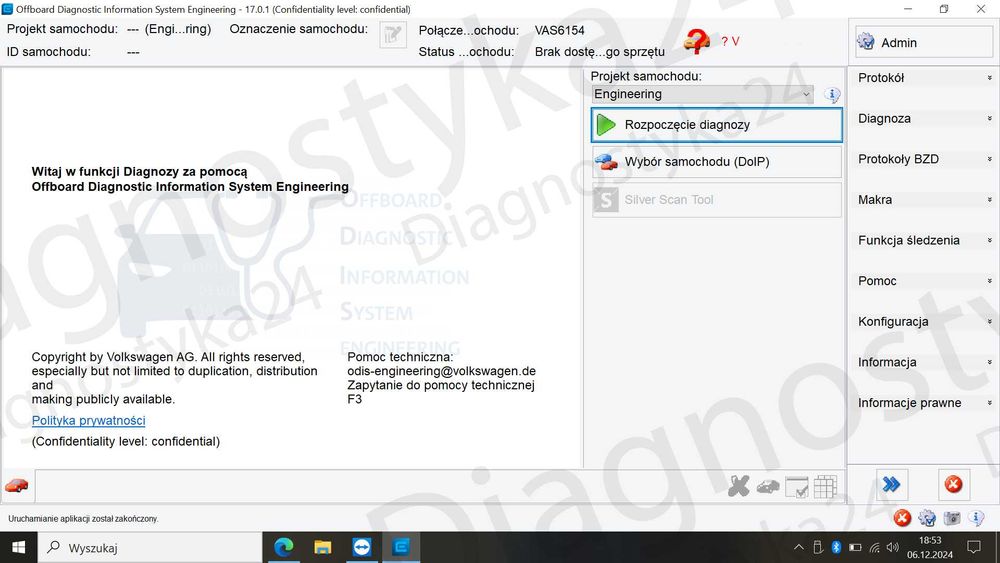Click the large red X exit button
Screen dimensions: 1000x563
coord(953,485)
